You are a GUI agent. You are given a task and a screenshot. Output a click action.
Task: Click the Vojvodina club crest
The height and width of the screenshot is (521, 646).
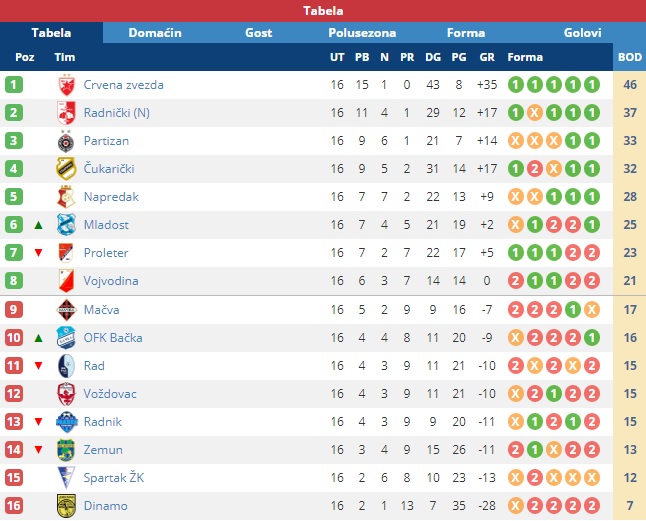[66, 281]
